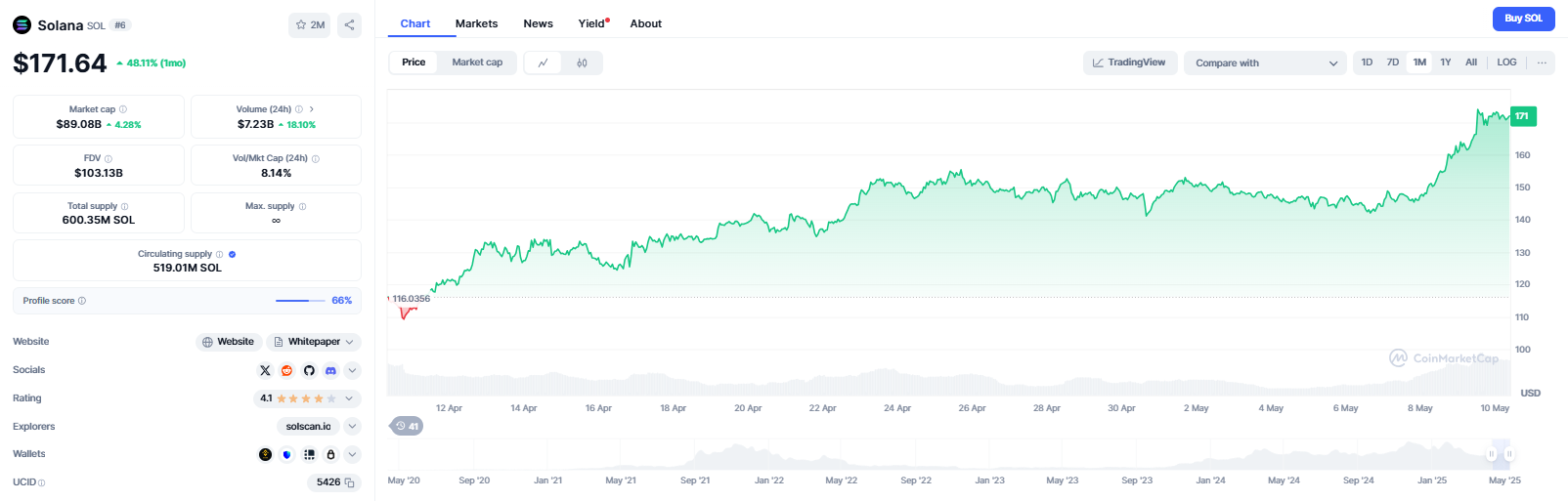Viewport: 1568px width, 501px height.
Task: Set chart range to 1D
Action: pyautogui.click(x=1367, y=63)
